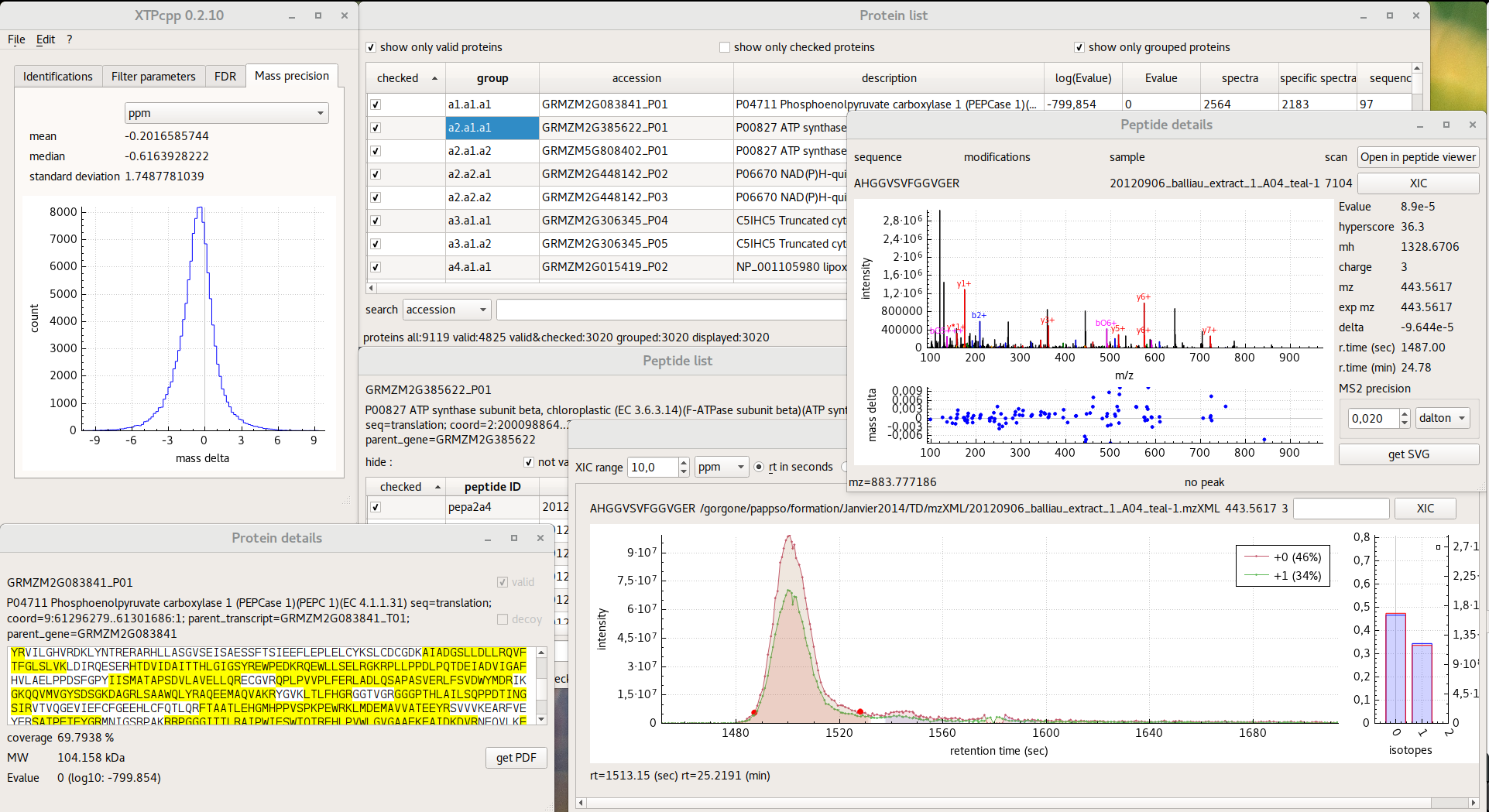This screenshot has height=812, width=1489.
Task: Maximize the Protein details window
Action: pyautogui.click(x=513, y=538)
